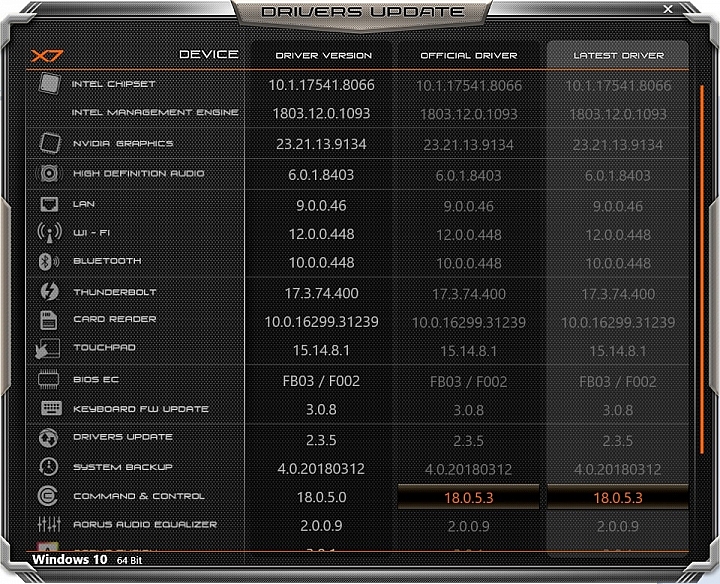Click the Keyboard FW Update label
720x584 pixels.
coord(141,409)
